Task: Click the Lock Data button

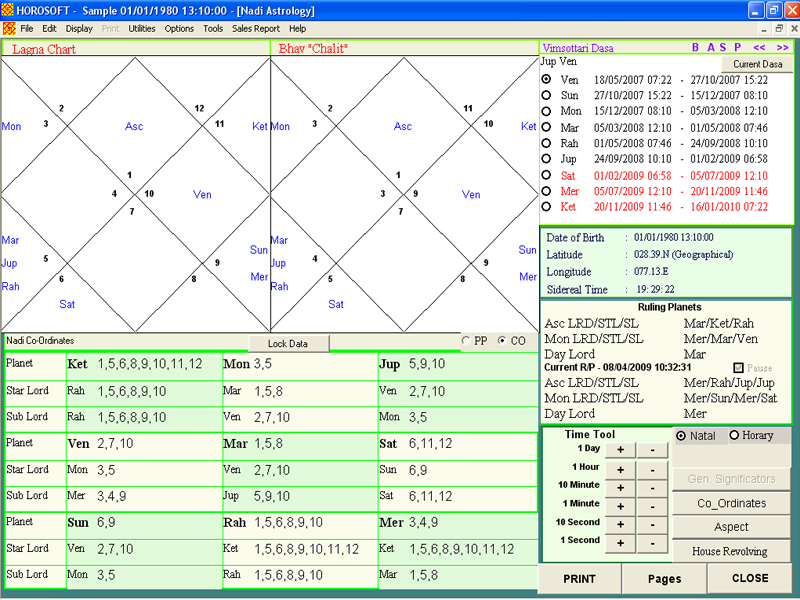Action: tap(288, 344)
